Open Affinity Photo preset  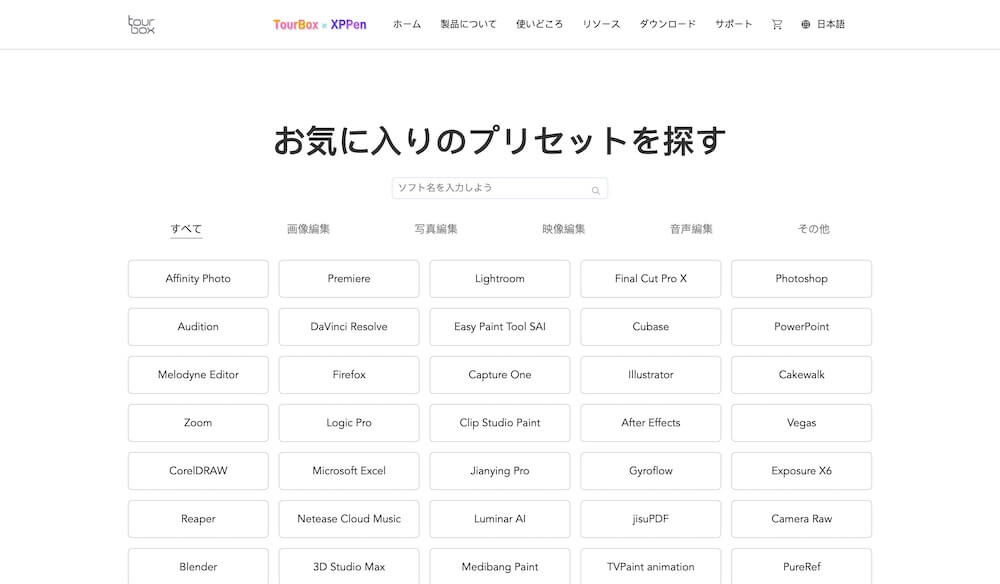[x=198, y=279]
